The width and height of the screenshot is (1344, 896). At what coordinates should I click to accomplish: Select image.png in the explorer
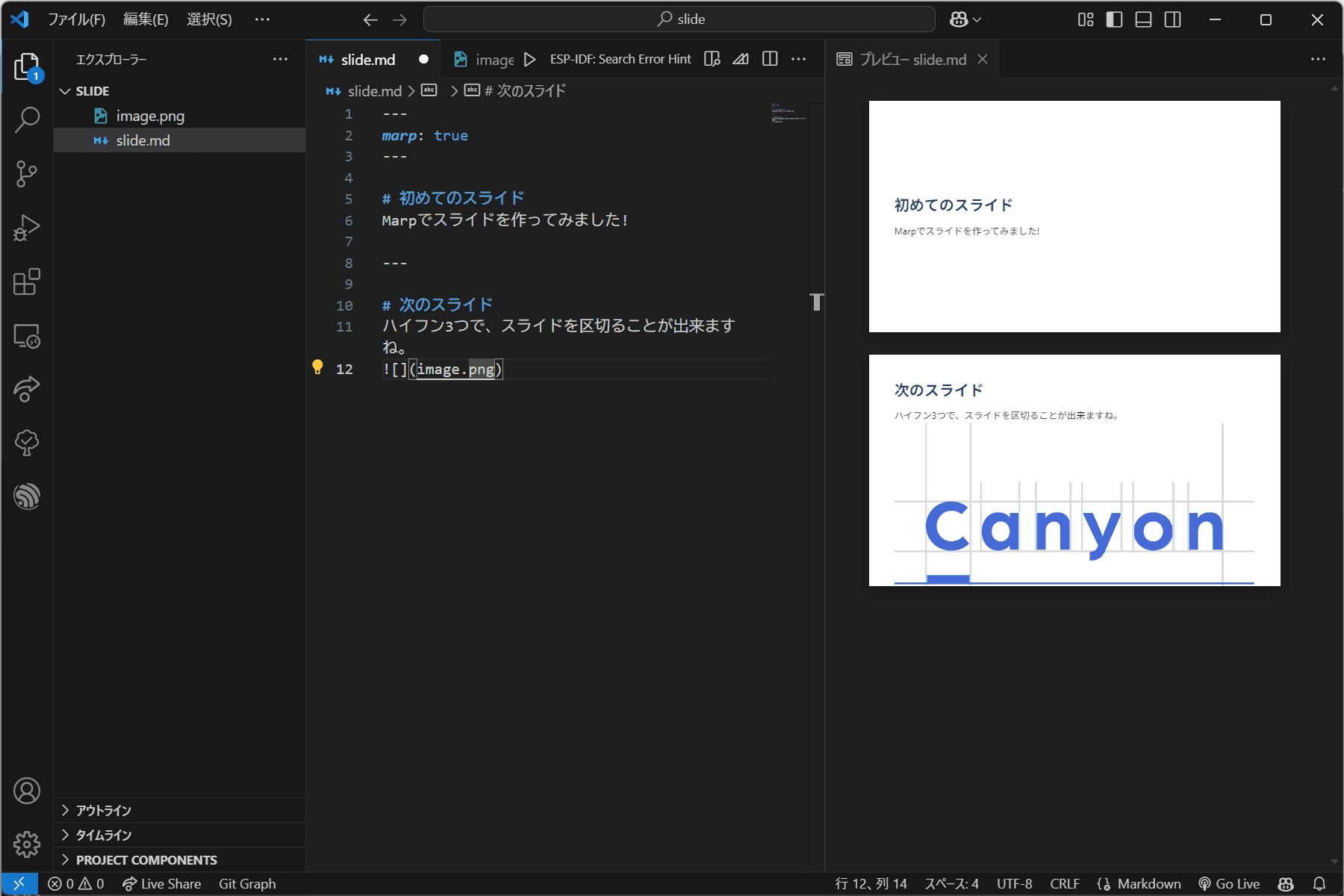149,116
